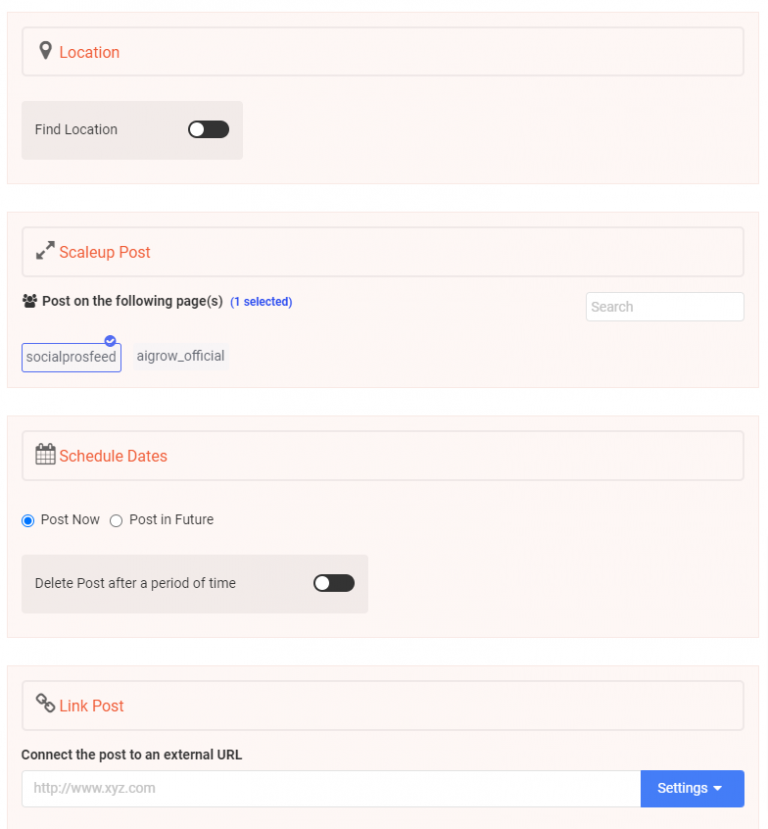The image size is (768, 829).
Task: Click the pages Search field
Action: (x=664, y=307)
